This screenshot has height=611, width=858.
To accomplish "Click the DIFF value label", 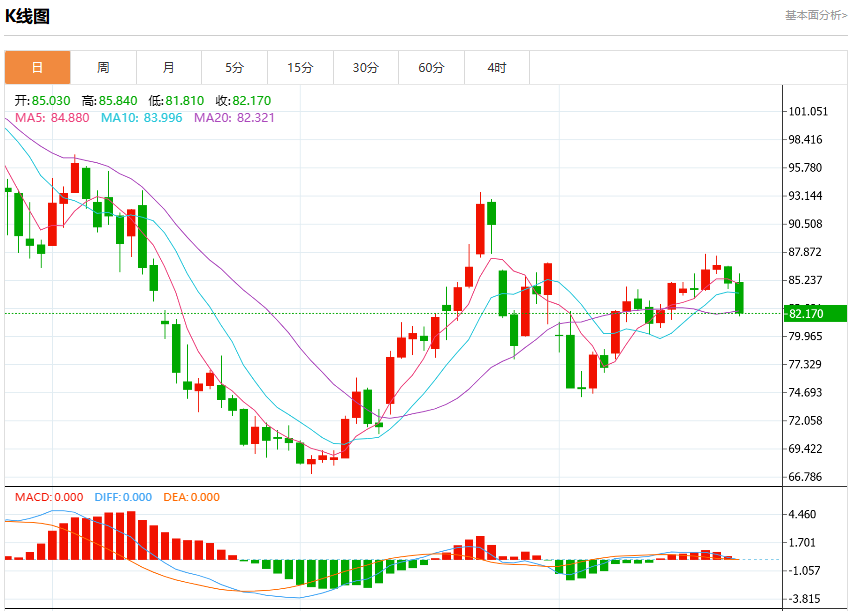I will coord(123,497).
